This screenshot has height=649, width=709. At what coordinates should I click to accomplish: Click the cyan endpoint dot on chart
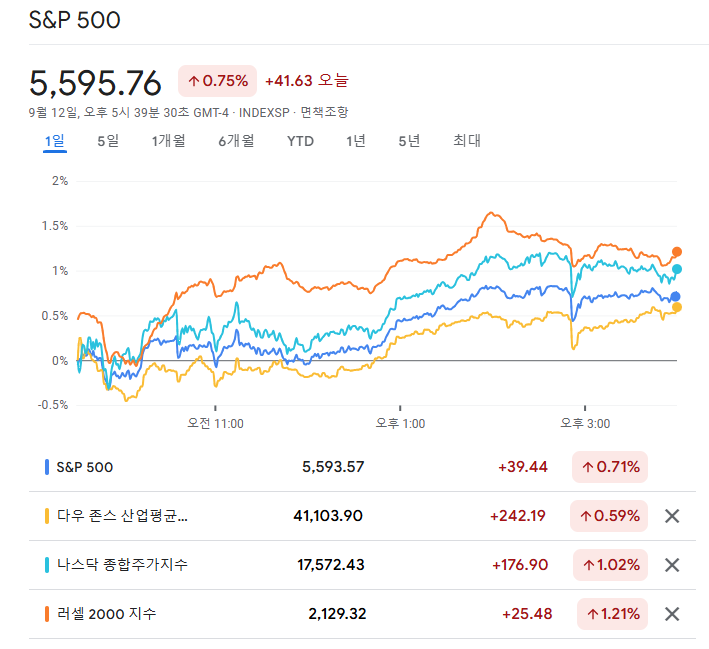[676, 270]
